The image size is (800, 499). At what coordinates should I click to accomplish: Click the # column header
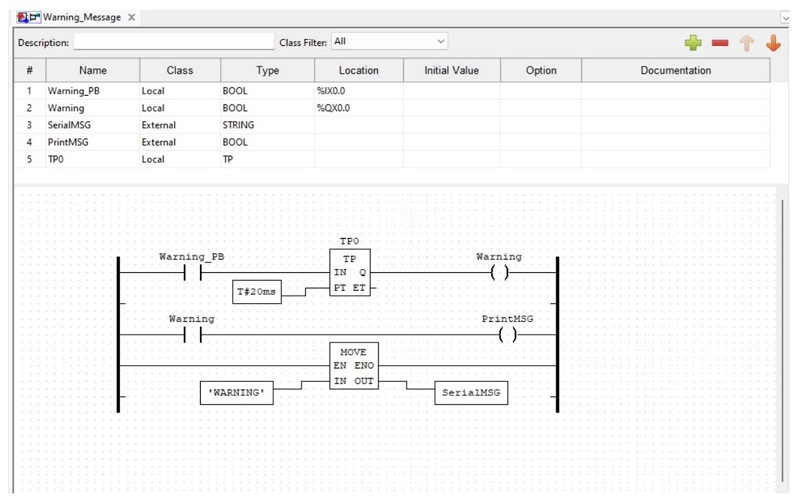point(30,70)
